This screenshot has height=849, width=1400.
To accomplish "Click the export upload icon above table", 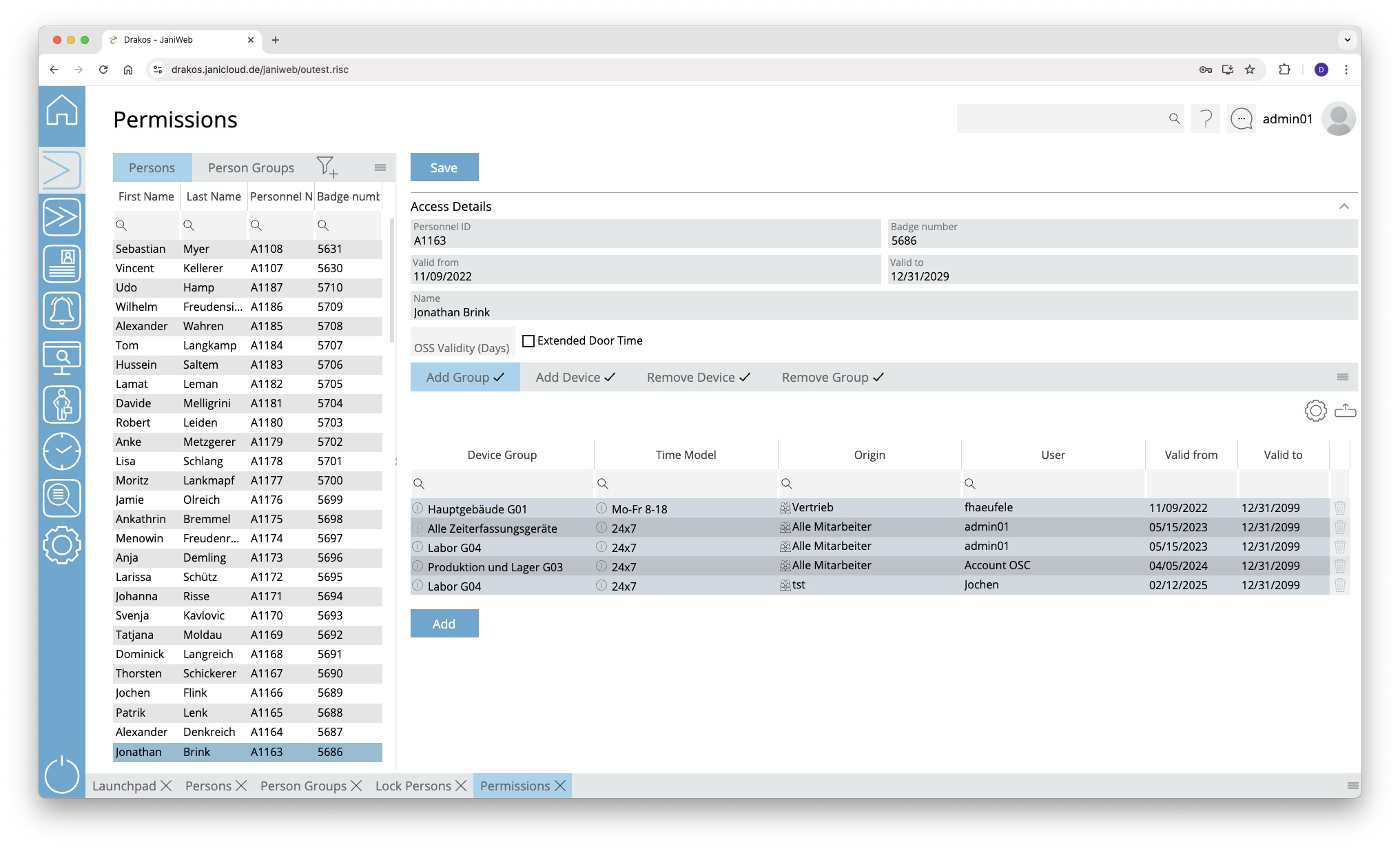I will (1345, 411).
